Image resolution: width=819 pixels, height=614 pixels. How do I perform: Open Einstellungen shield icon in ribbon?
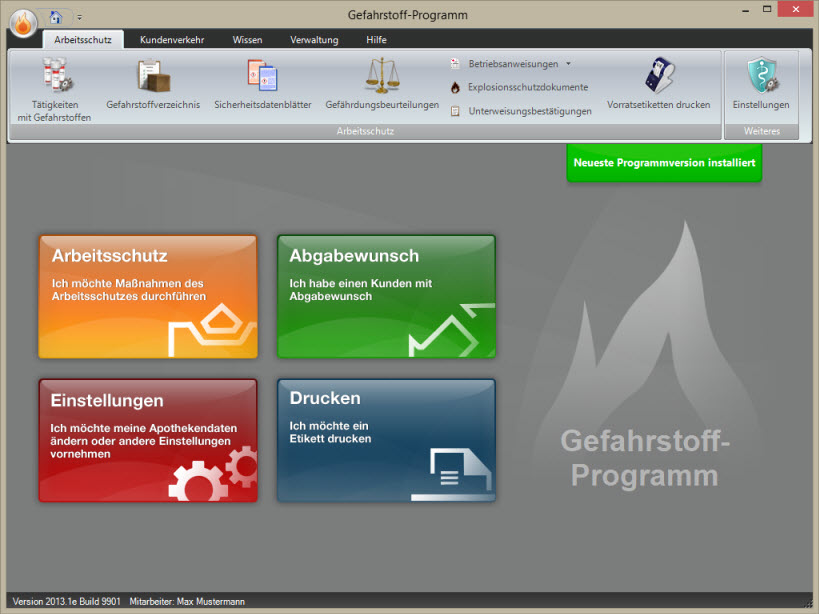coord(762,75)
